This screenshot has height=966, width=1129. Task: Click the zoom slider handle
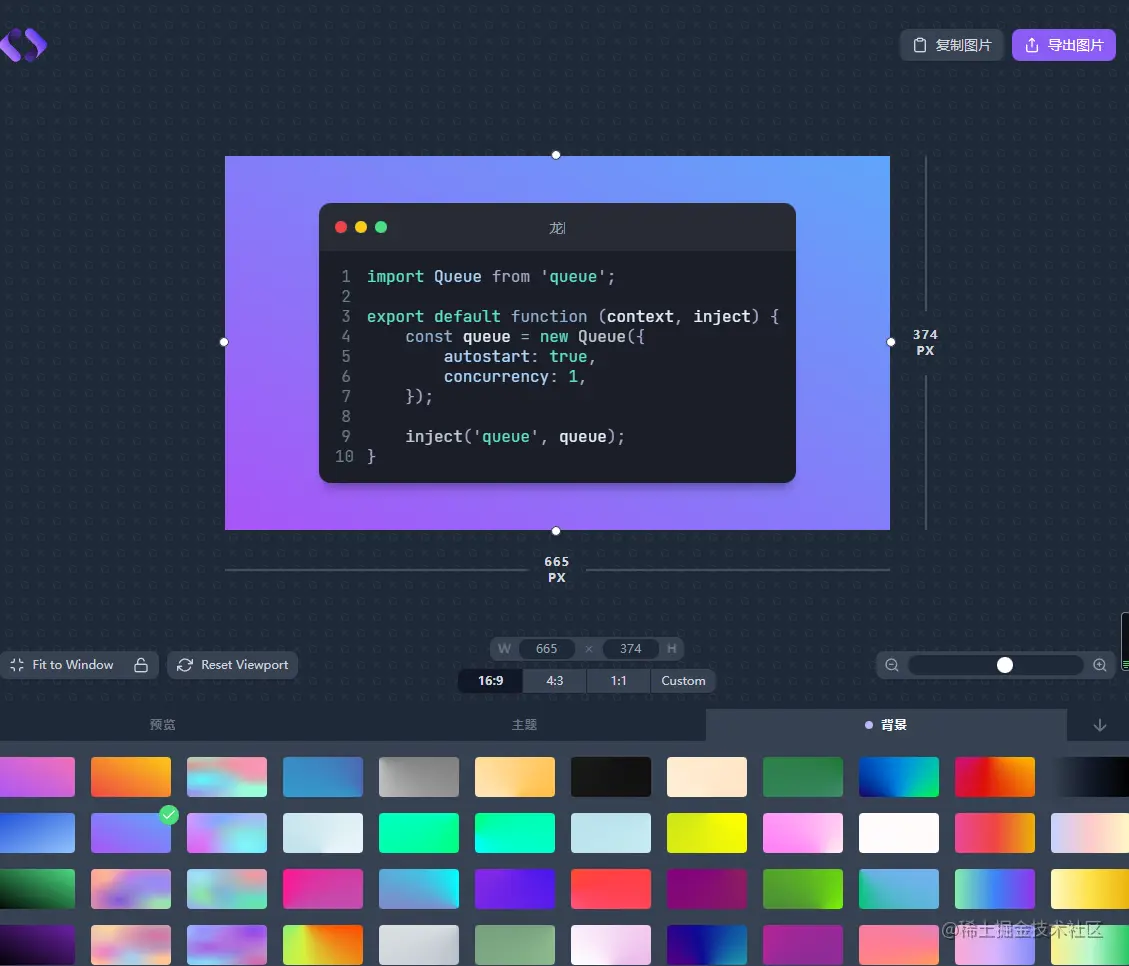pyautogui.click(x=1004, y=665)
